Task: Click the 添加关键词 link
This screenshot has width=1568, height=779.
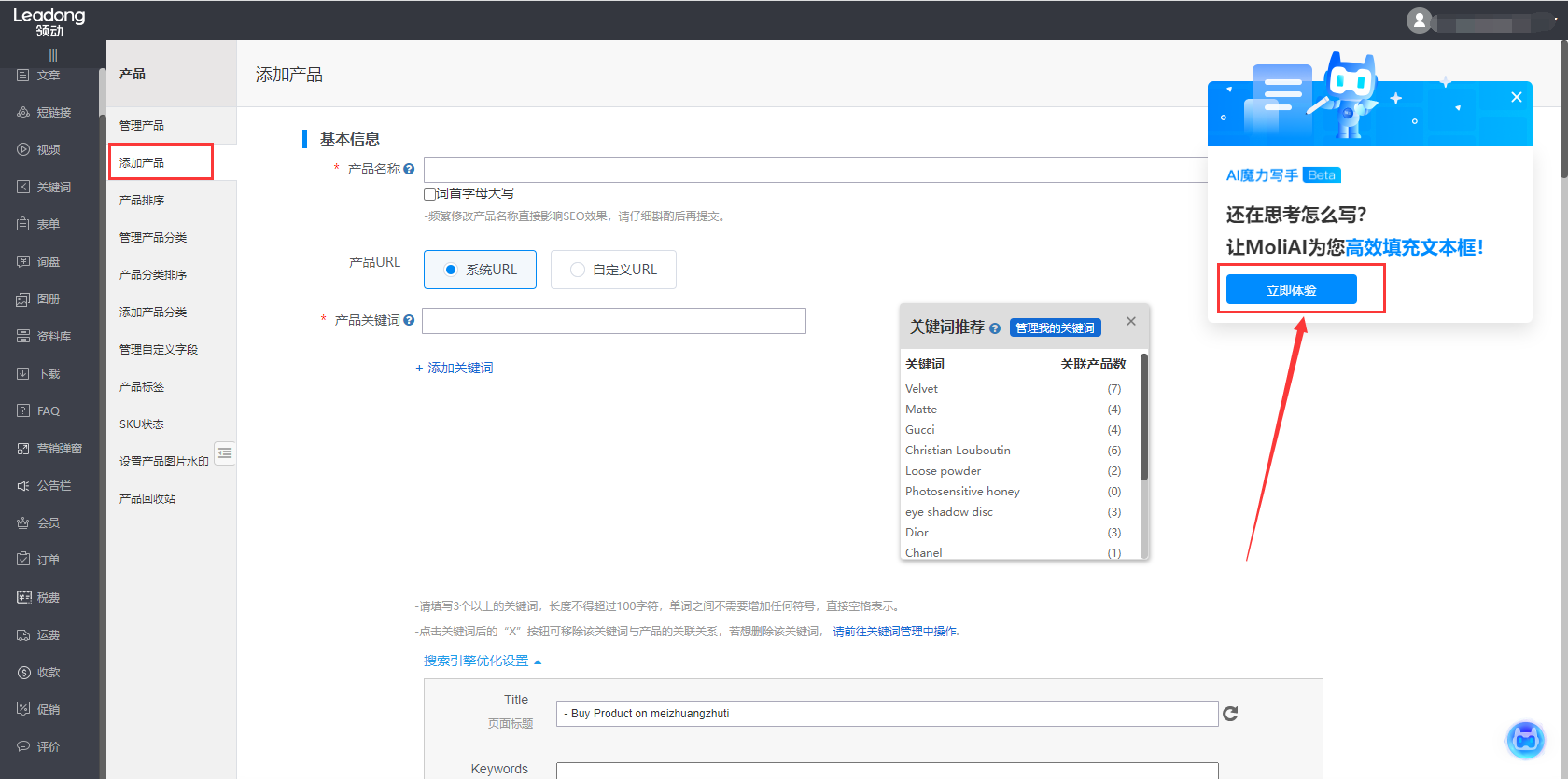Action: coord(455,368)
